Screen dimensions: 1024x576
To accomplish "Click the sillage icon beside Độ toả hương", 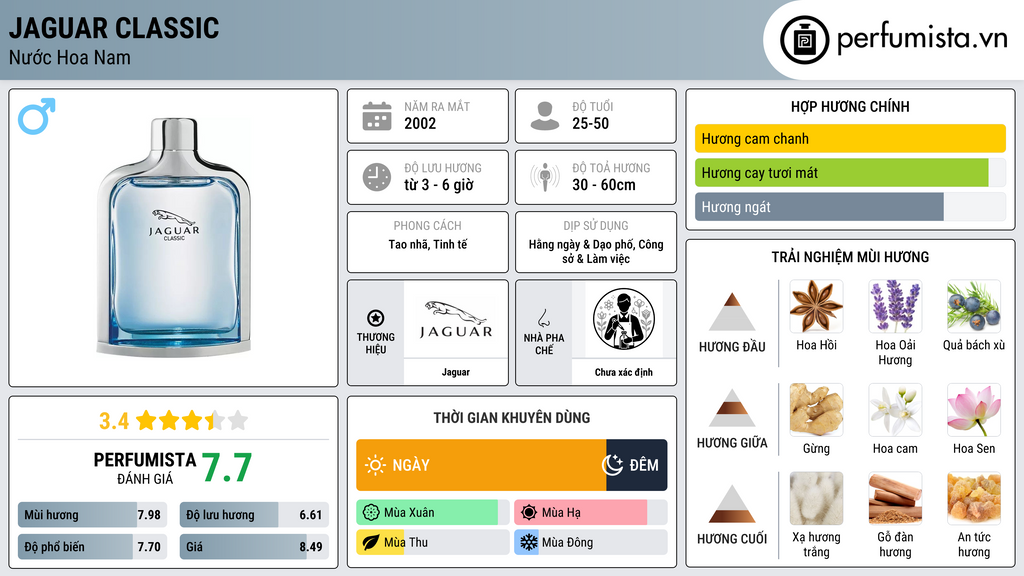I will 545,177.
